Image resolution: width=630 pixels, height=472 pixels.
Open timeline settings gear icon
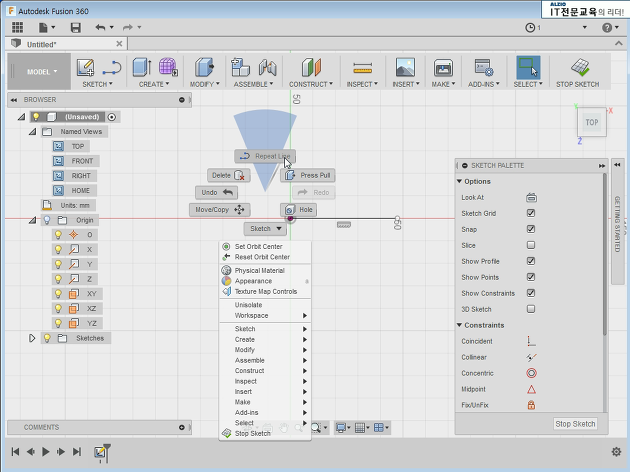[616, 452]
